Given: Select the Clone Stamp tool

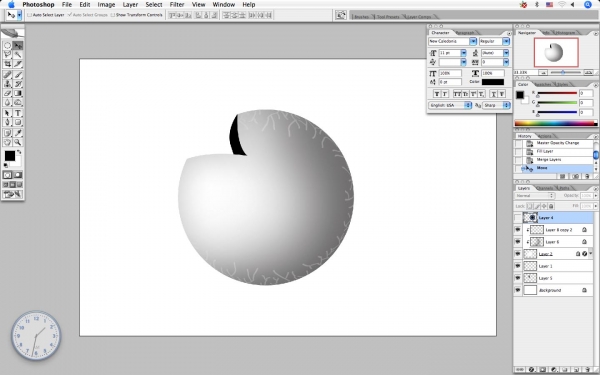Looking at the screenshot, I should 7,84.
